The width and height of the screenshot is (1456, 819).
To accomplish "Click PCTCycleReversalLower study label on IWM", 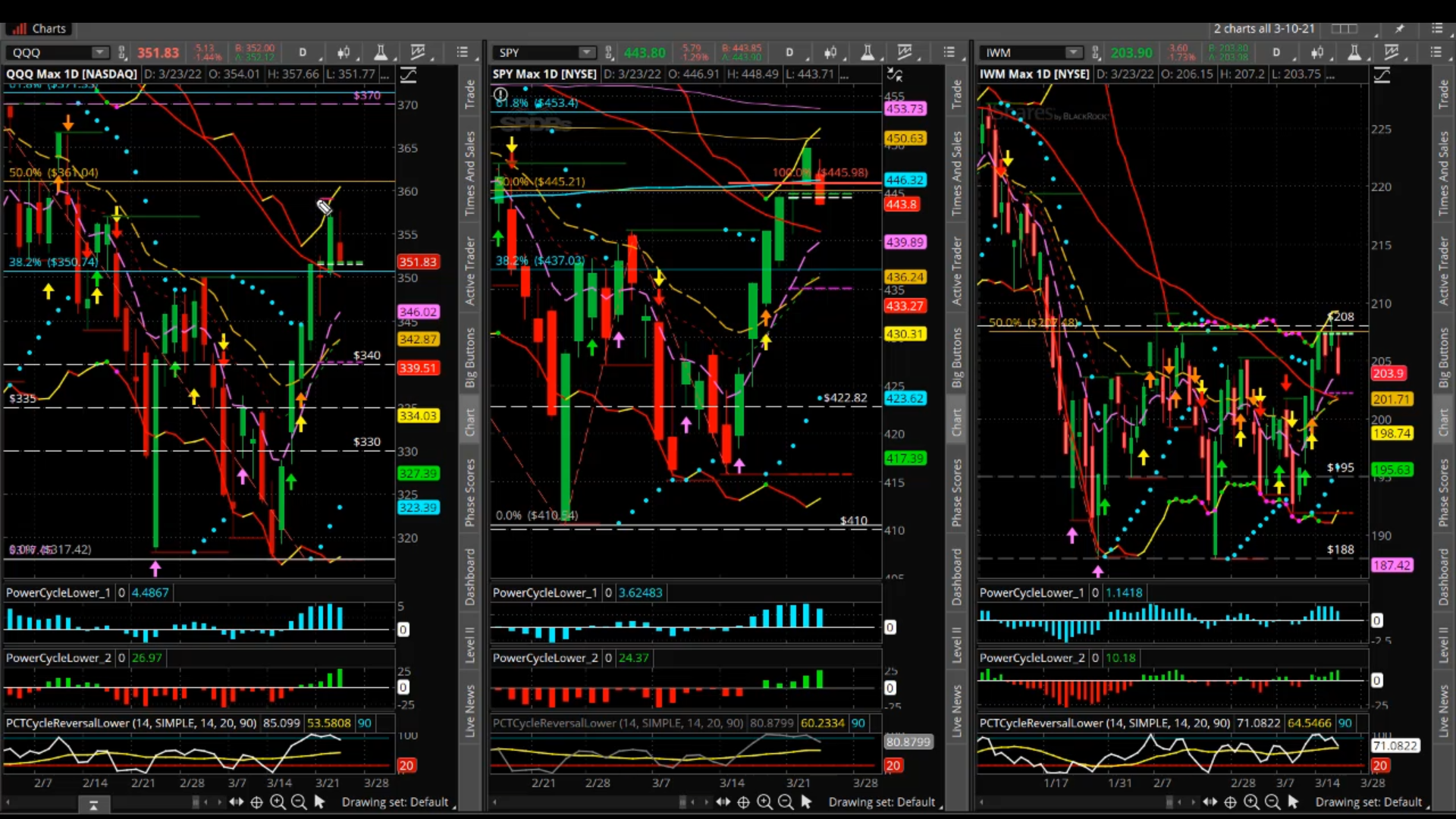I will click(x=1105, y=723).
